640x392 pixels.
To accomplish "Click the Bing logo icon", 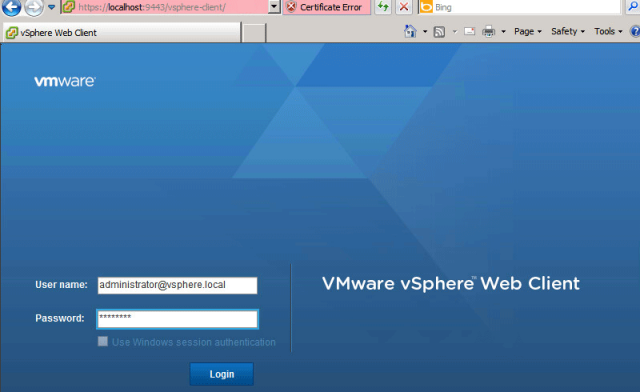I will (426, 7).
